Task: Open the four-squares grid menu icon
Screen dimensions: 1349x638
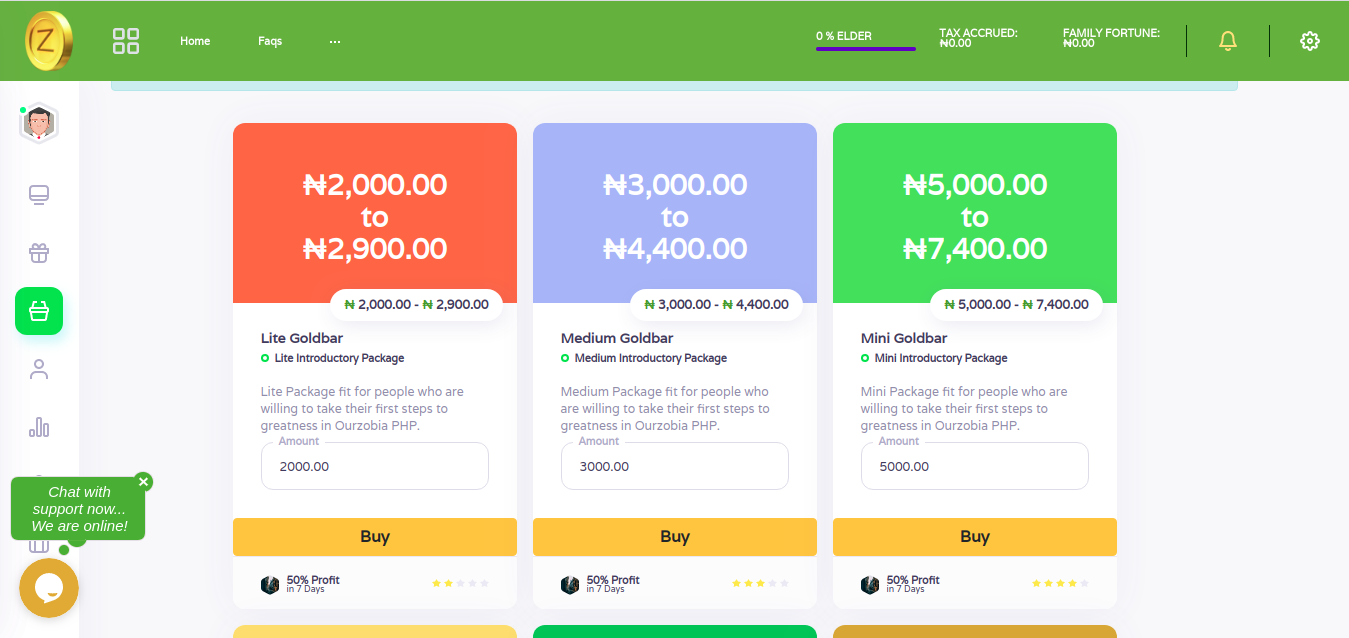Action: click(x=126, y=41)
